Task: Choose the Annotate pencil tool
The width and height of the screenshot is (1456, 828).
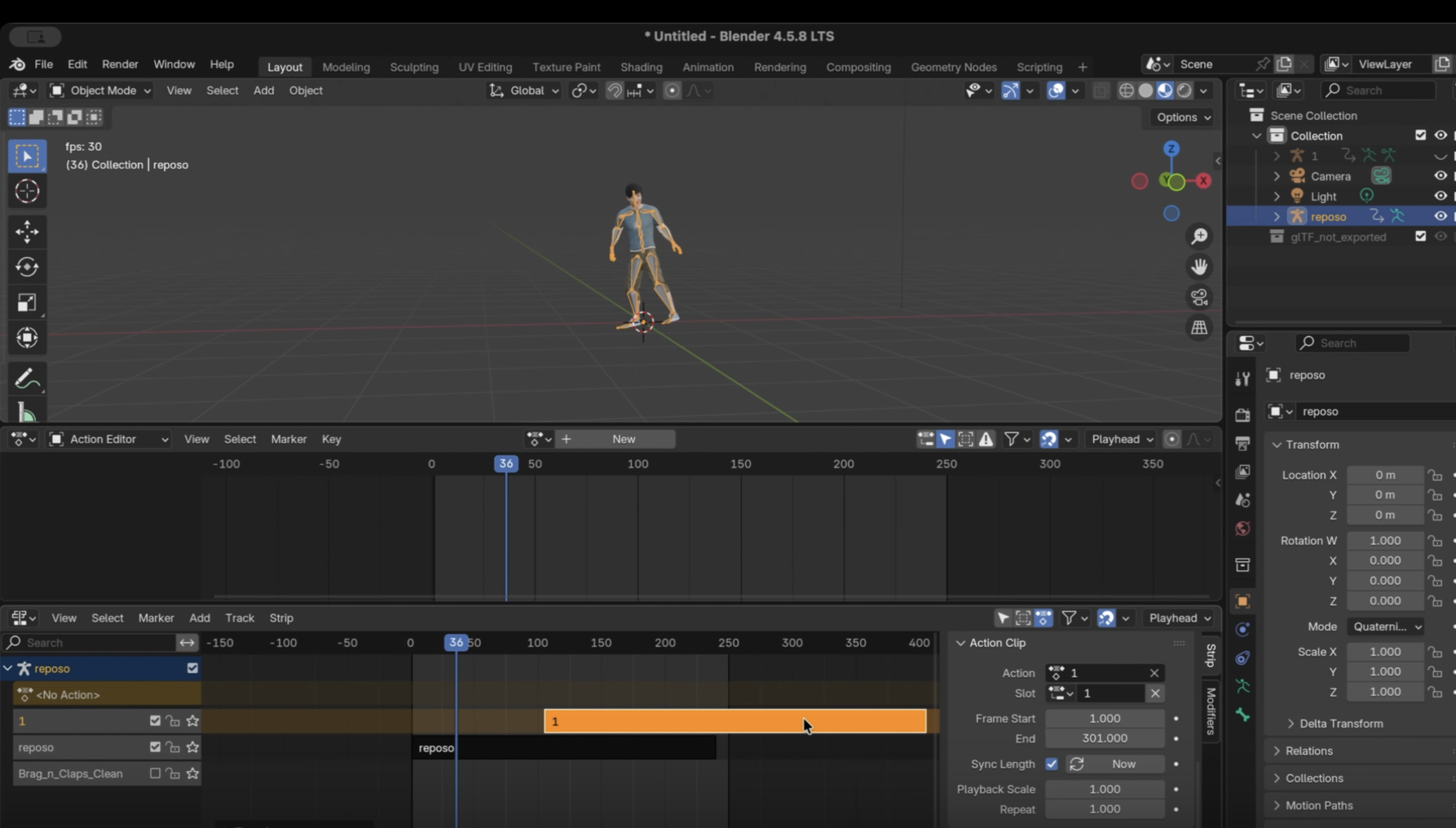Action: (26, 379)
